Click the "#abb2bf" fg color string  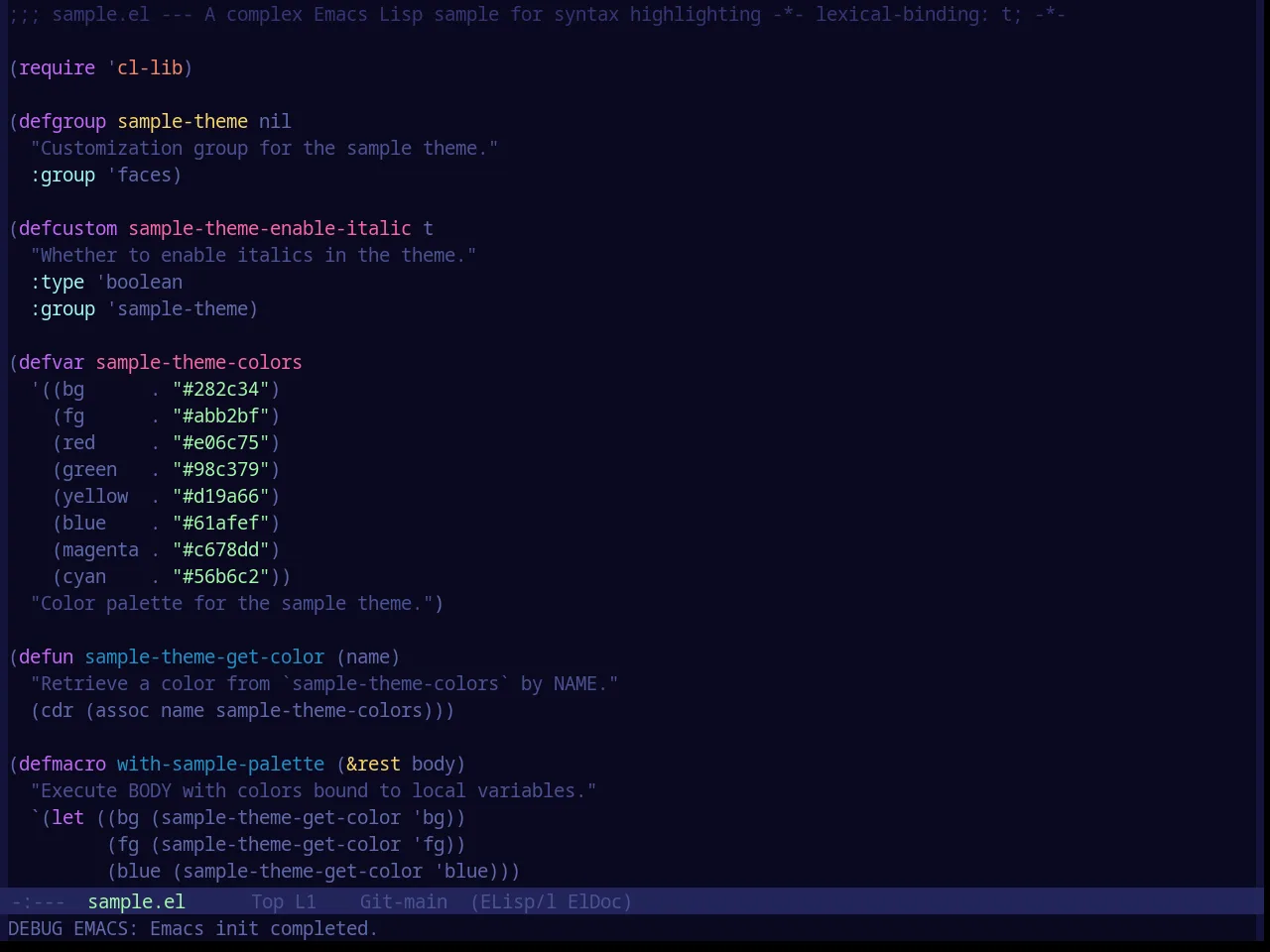(220, 416)
